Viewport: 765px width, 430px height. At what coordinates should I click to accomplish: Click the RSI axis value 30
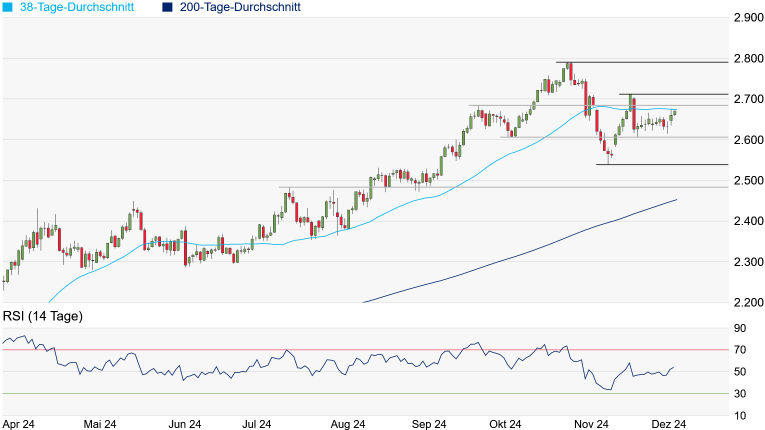pyautogui.click(x=740, y=393)
